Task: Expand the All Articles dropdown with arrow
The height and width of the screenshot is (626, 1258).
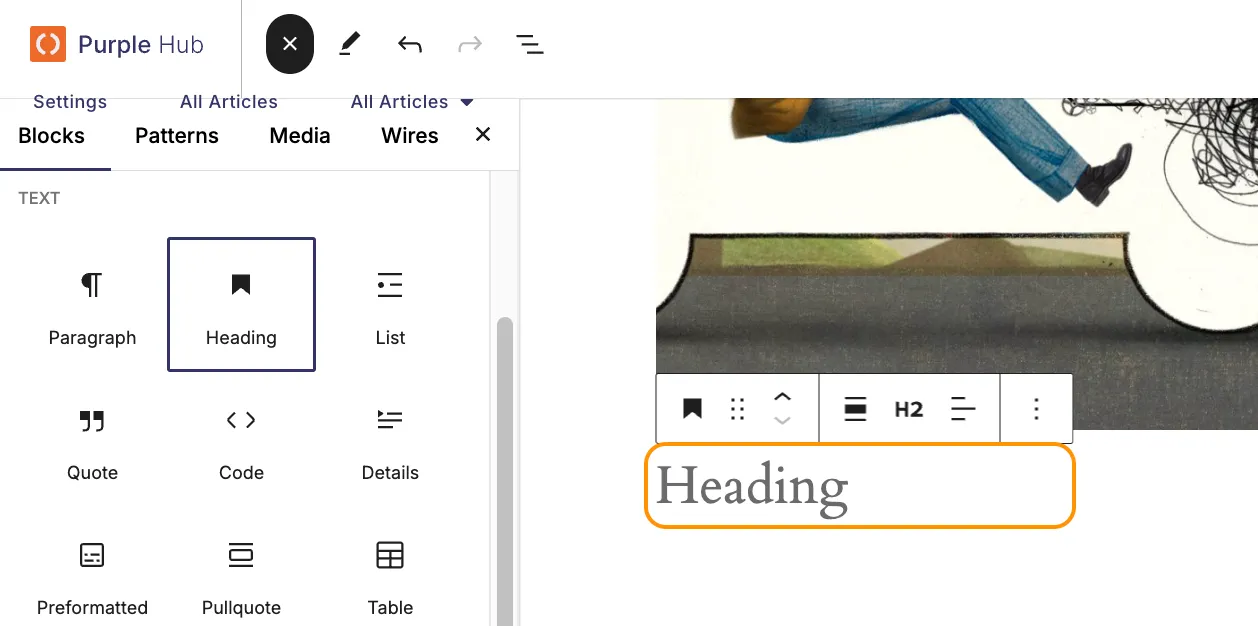Action: click(412, 102)
